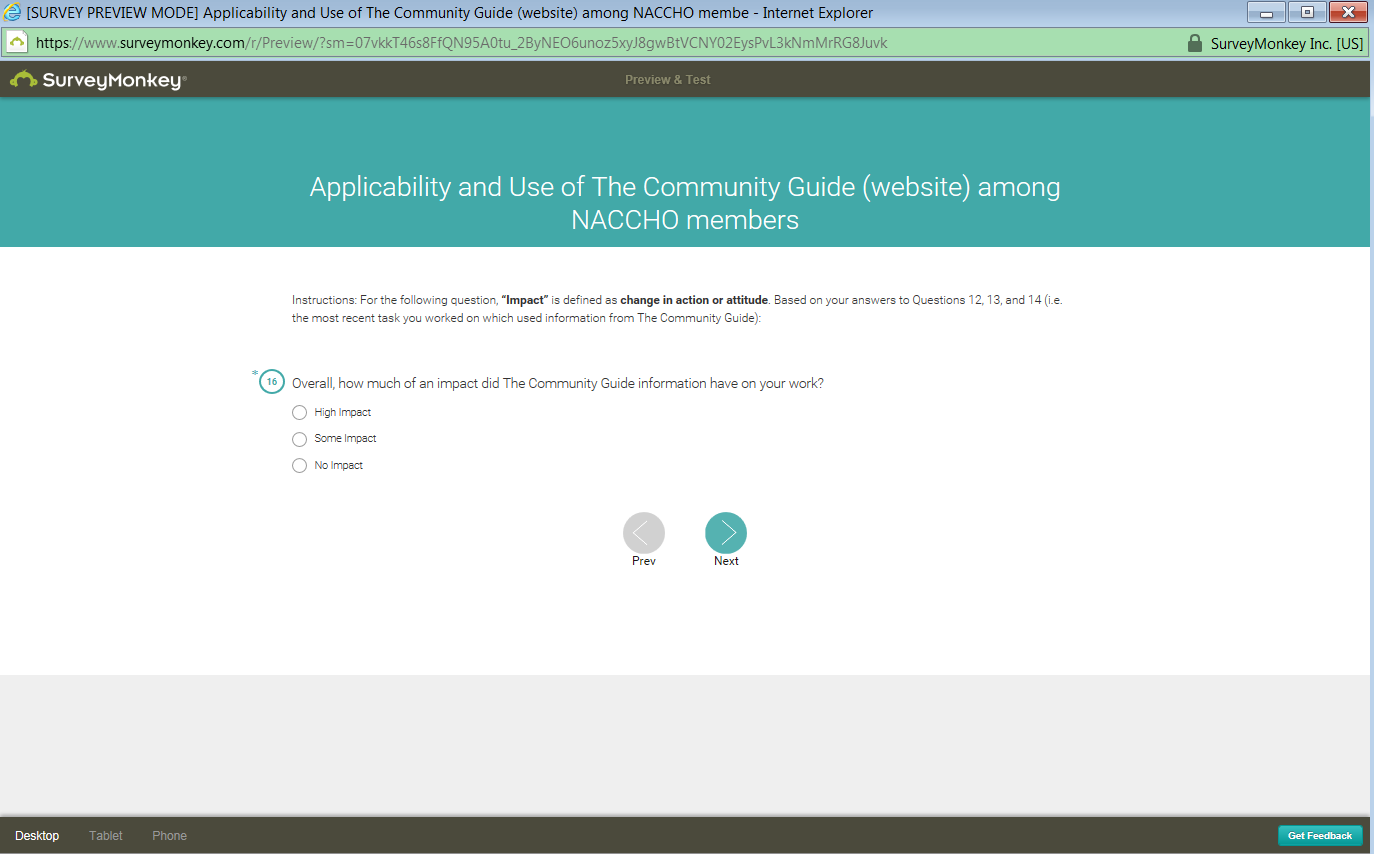Pick the No Impact radio button
This screenshot has width=1374, height=854.
(x=299, y=465)
